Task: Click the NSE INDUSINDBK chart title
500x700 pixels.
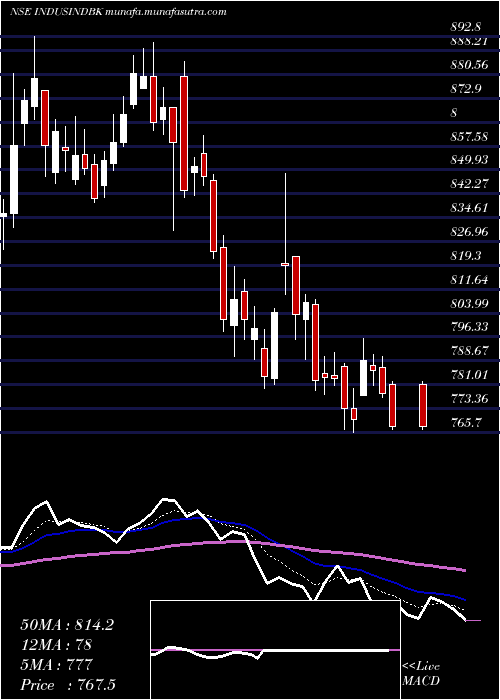Action: click(x=57, y=12)
